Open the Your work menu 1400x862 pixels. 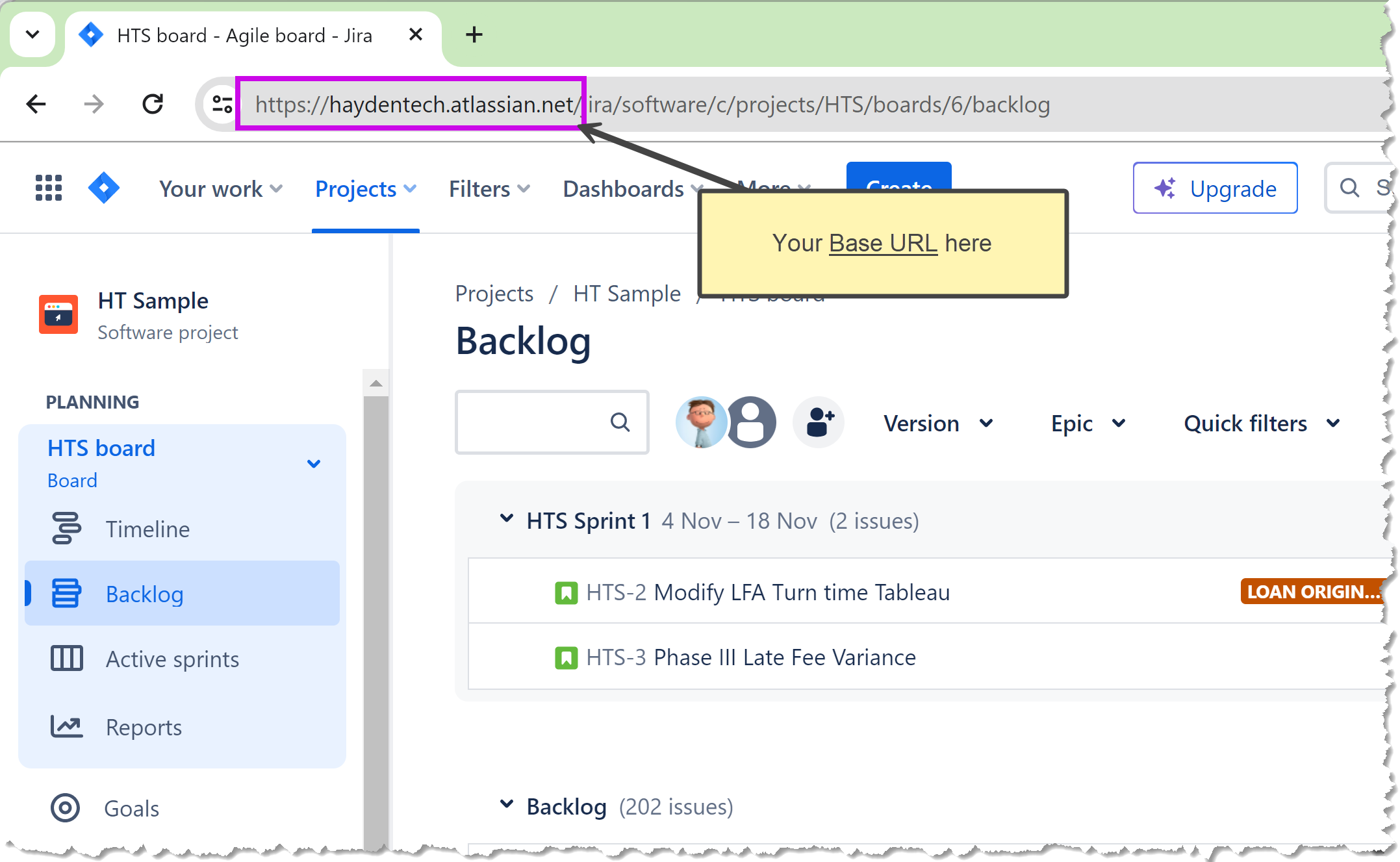220,189
